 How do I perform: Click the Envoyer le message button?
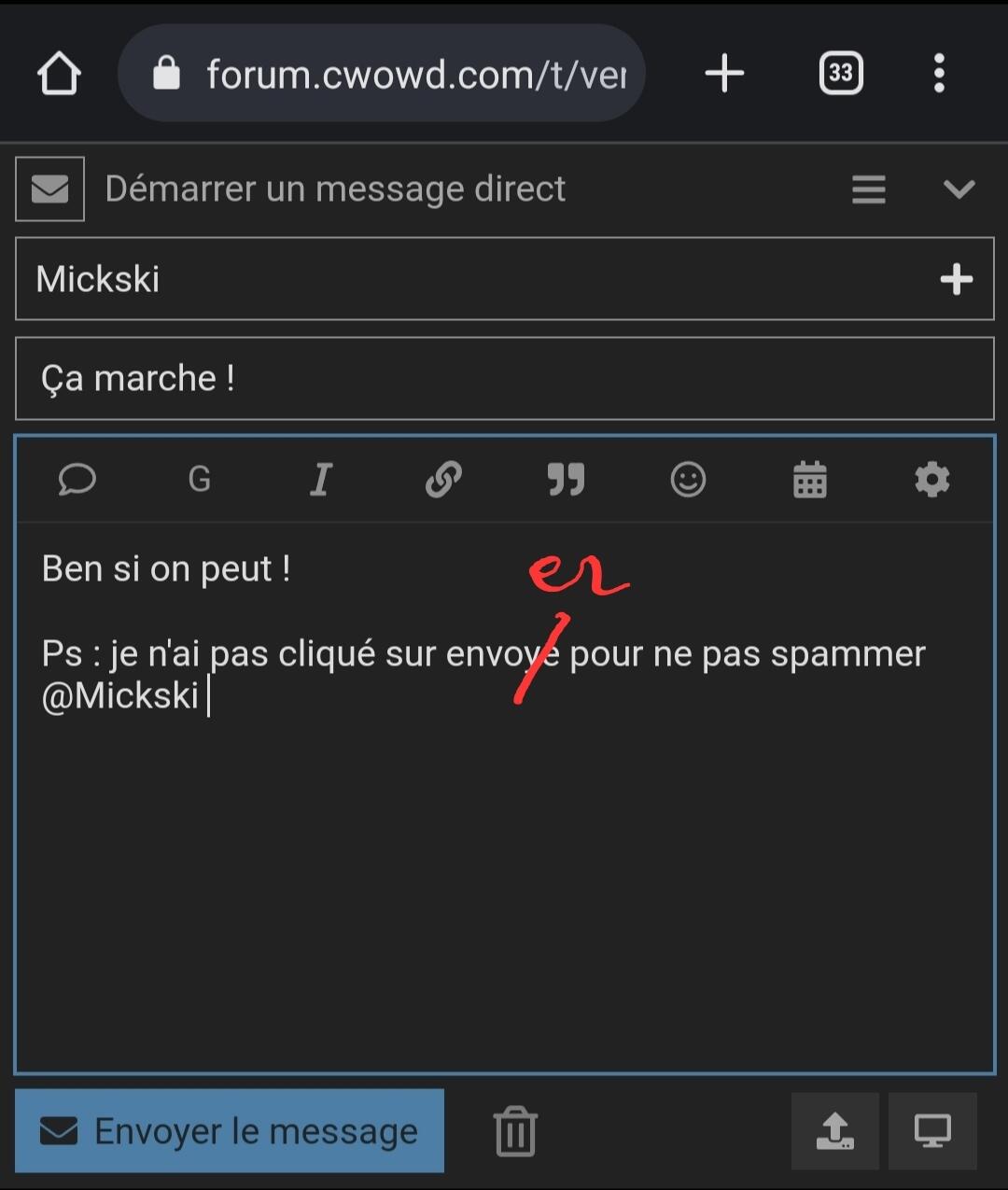point(230,1131)
